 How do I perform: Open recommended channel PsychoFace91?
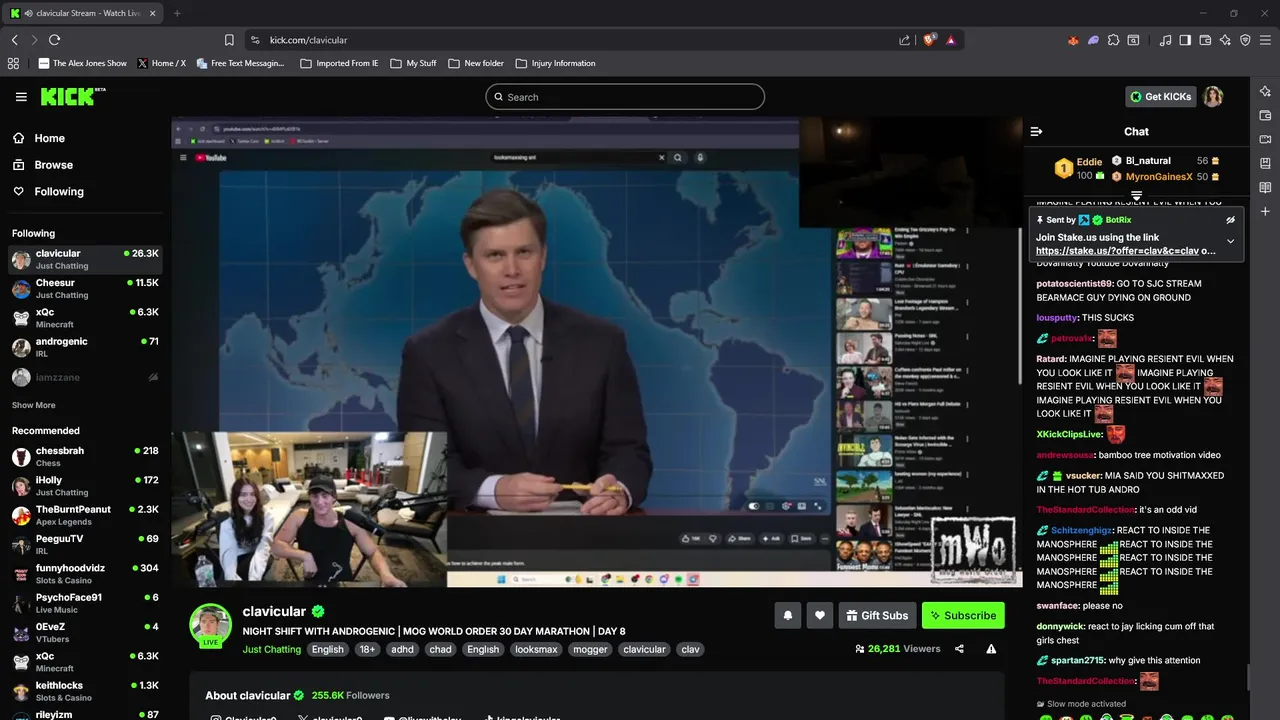[x=85, y=603]
